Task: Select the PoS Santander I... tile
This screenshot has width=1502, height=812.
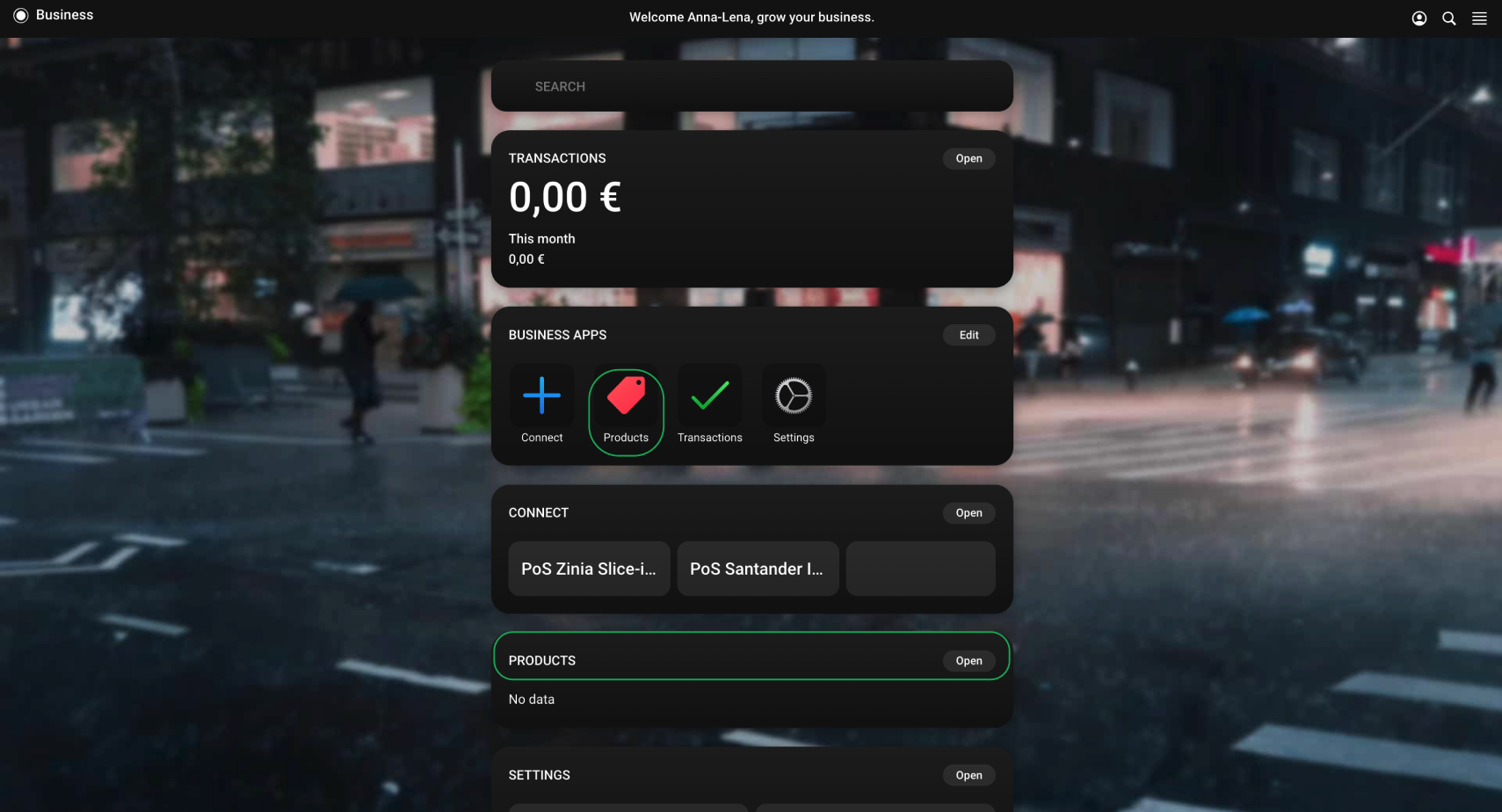Action: click(x=758, y=569)
